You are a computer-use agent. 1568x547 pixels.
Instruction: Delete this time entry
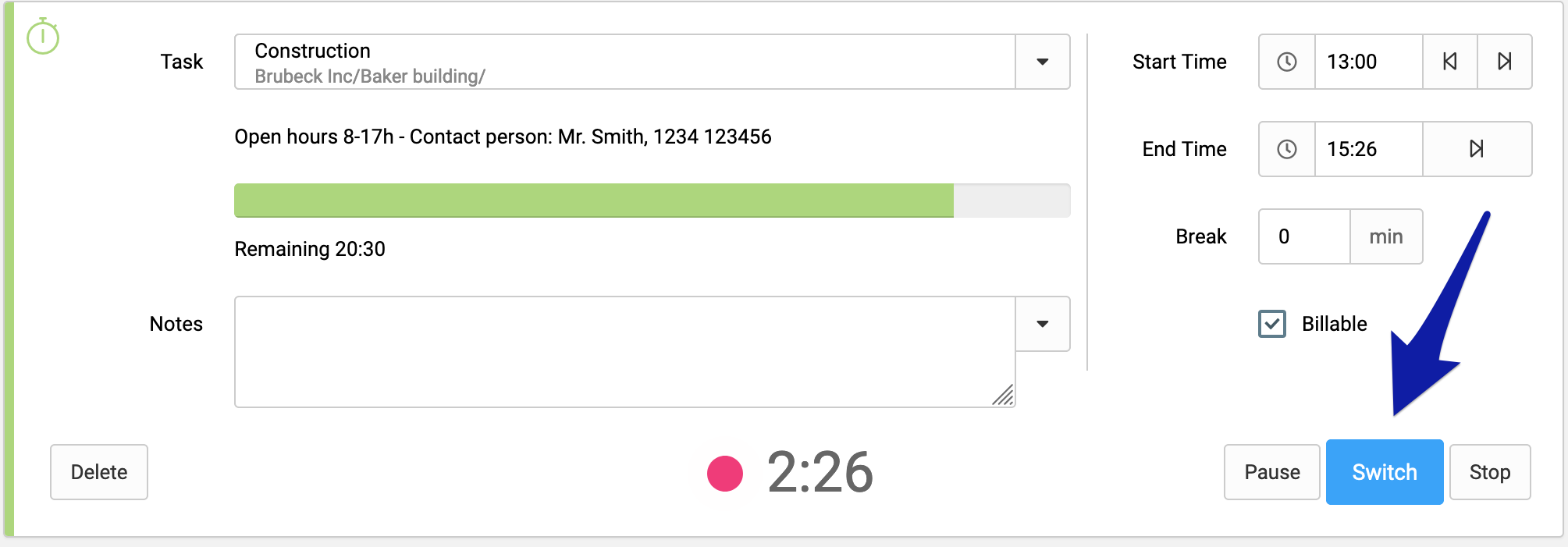coord(99,472)
